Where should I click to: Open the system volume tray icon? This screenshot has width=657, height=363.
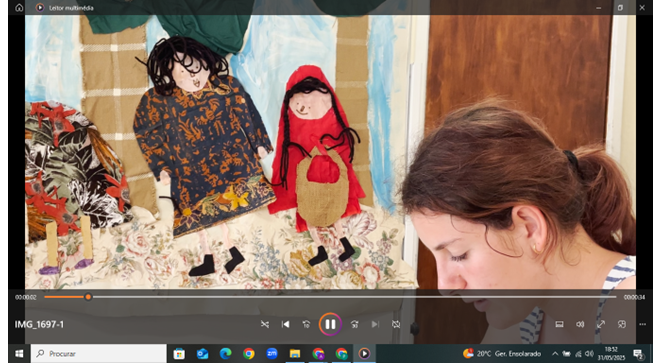click(589, 353)
